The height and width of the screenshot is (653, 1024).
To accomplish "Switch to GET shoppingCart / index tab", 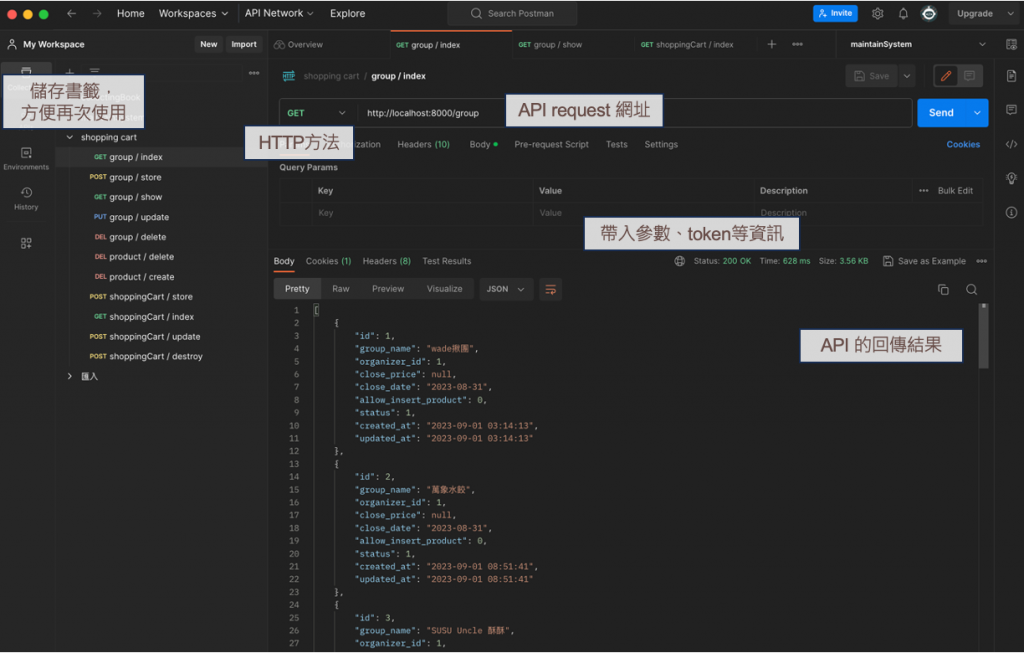I will click(687, 44).
